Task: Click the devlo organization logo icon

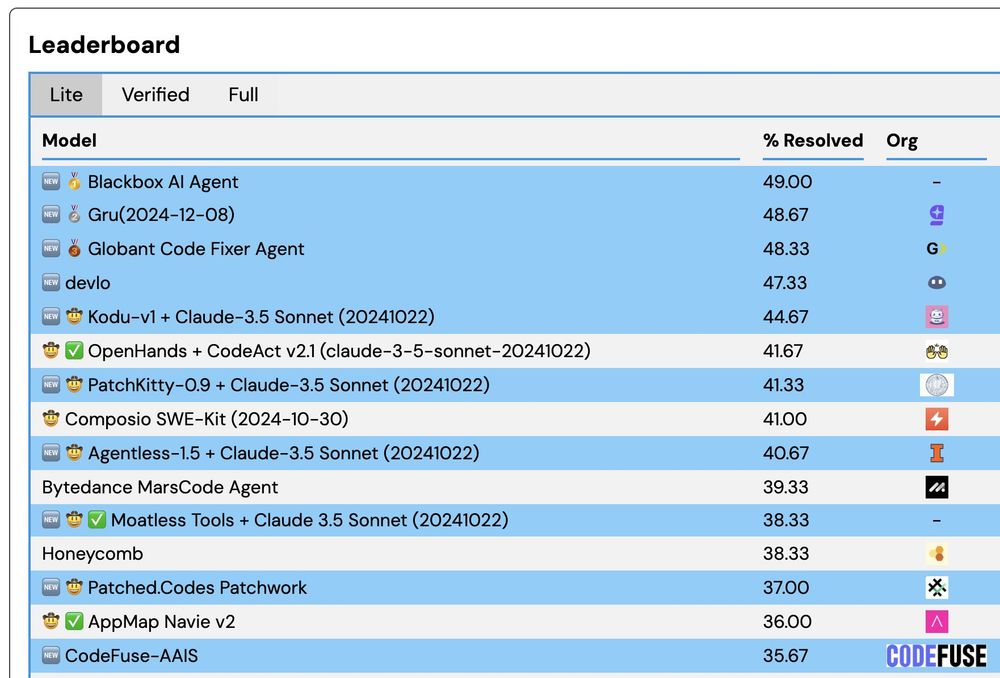Action: click(x=936, y=283)
